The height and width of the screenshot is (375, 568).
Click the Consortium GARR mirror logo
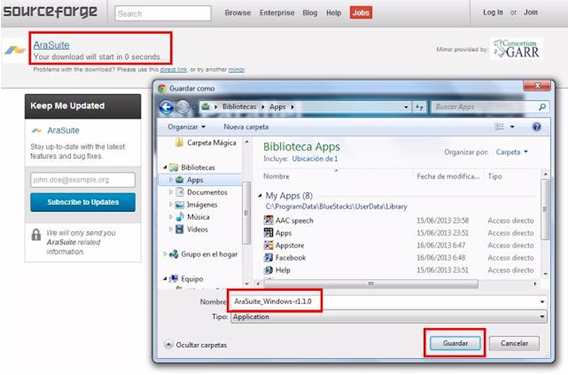point(517,49)
